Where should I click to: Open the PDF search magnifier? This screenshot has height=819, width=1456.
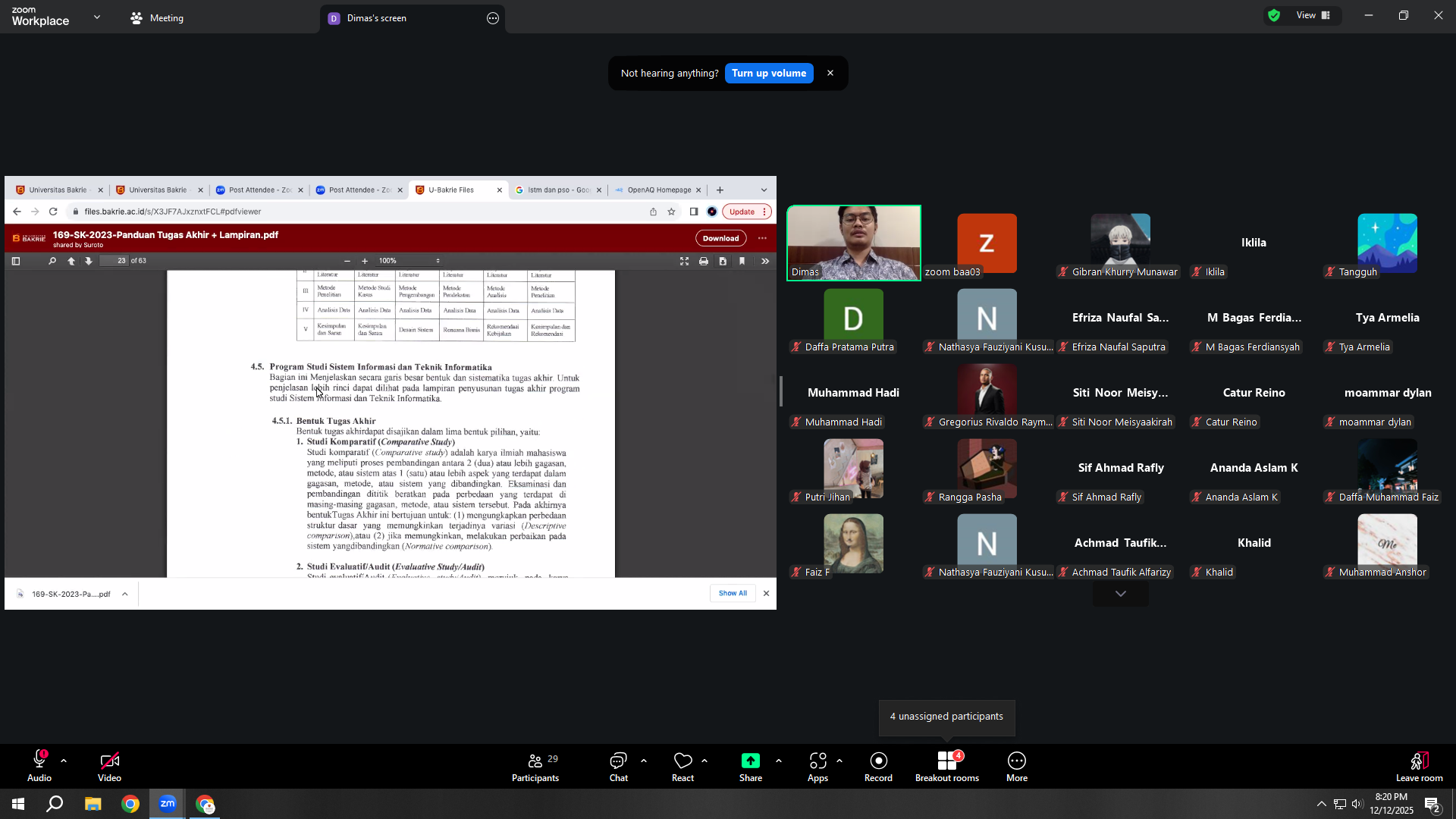52,261
